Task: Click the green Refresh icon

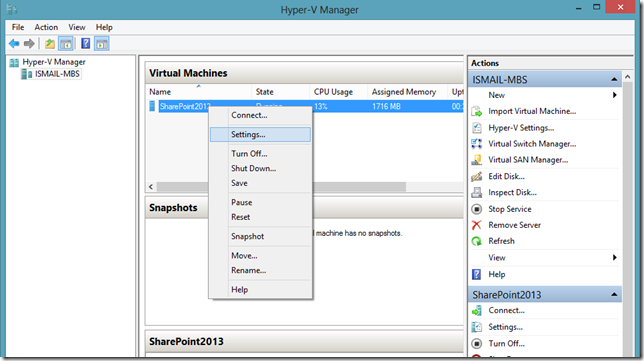Action: point(476,241)
